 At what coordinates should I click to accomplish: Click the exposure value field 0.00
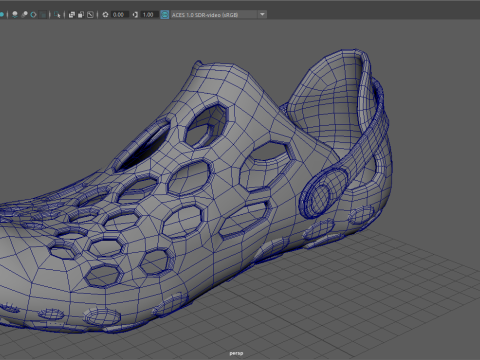[x=120, y=15]
